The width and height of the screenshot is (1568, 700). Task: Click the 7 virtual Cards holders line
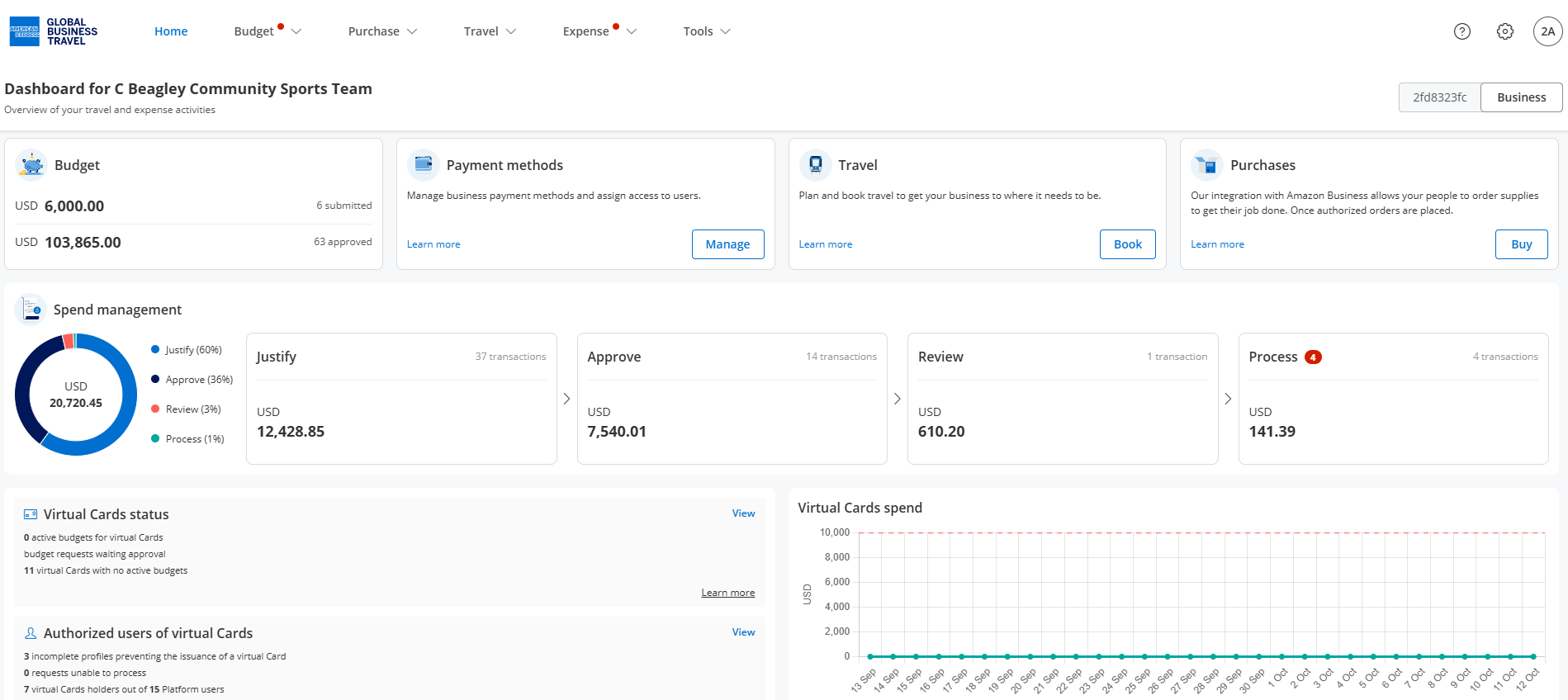click(x=124, y=689)
